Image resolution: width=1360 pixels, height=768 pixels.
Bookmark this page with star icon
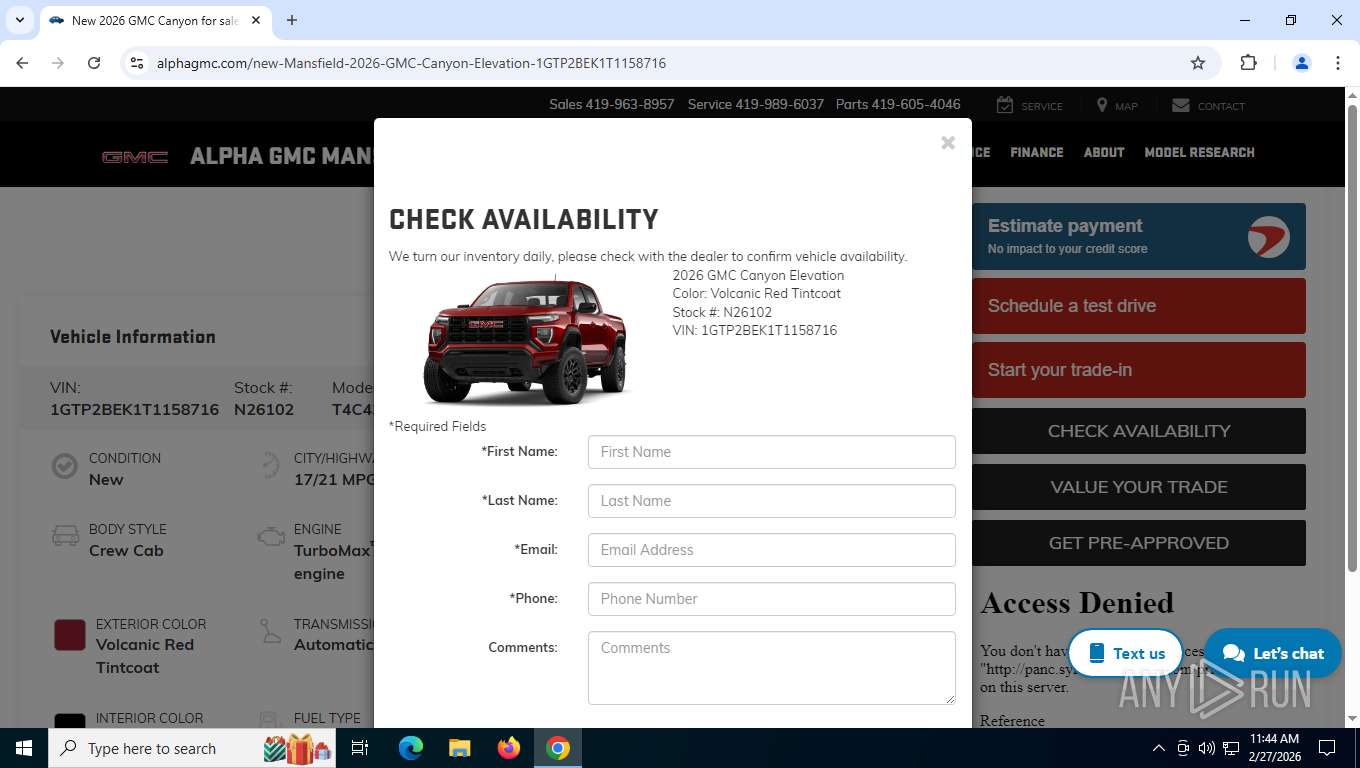point(1198,63)
